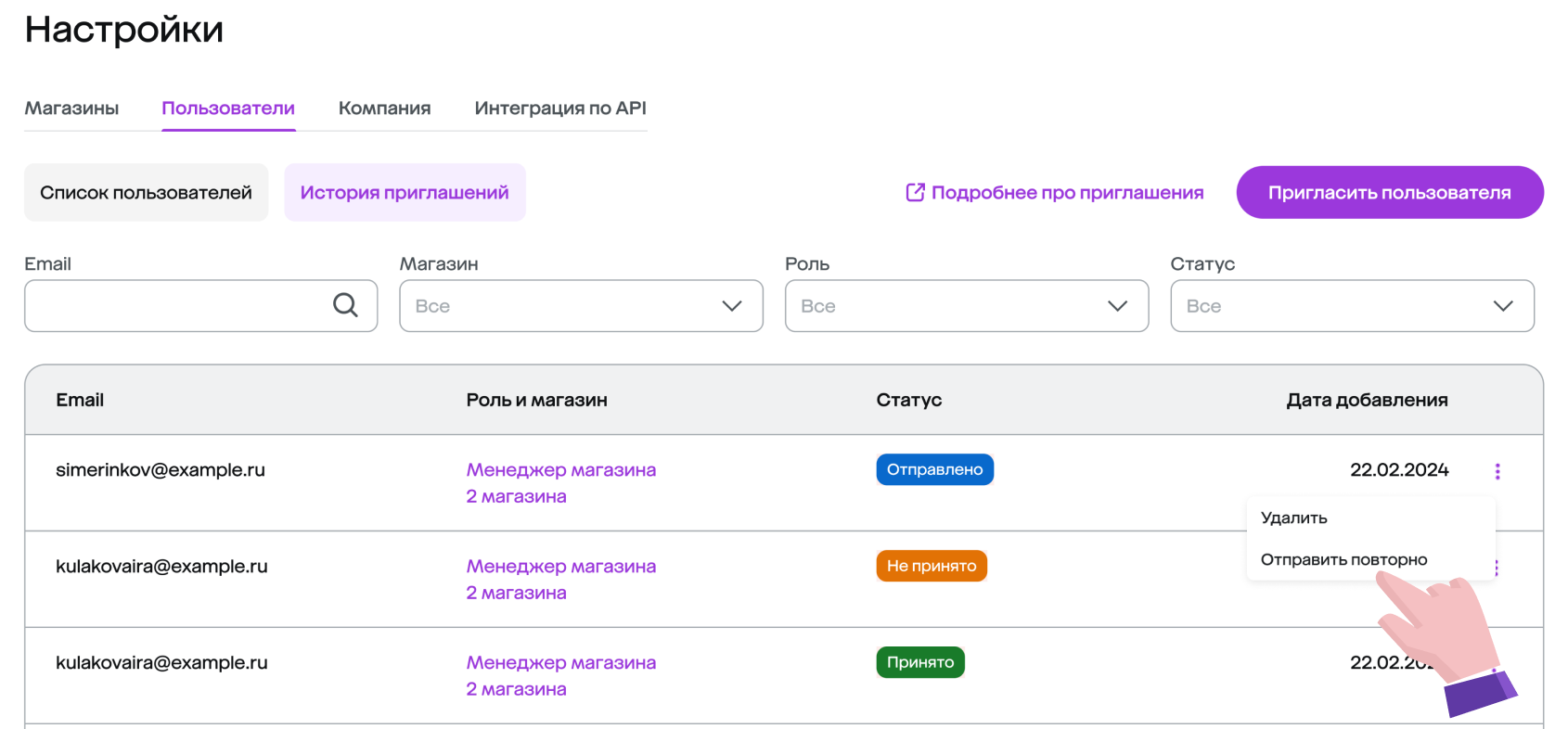
Task: Switch to История приглашений view
Action: (405, 193)
